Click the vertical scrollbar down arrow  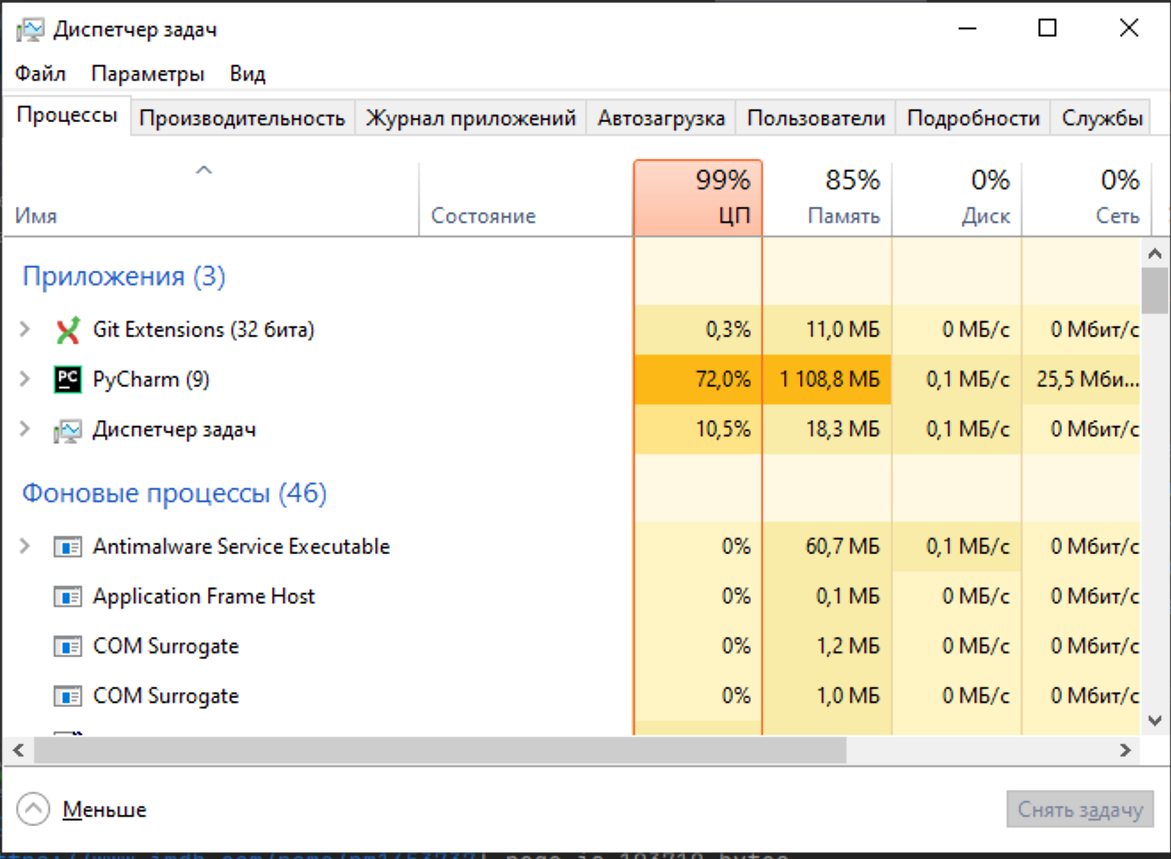(x=1155, y=721)
